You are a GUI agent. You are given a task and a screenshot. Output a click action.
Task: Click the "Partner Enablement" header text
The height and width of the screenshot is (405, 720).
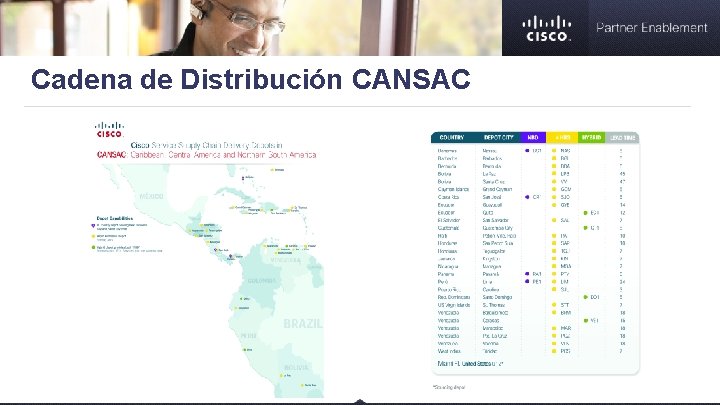pyautogui.click(x=652, y=28)
